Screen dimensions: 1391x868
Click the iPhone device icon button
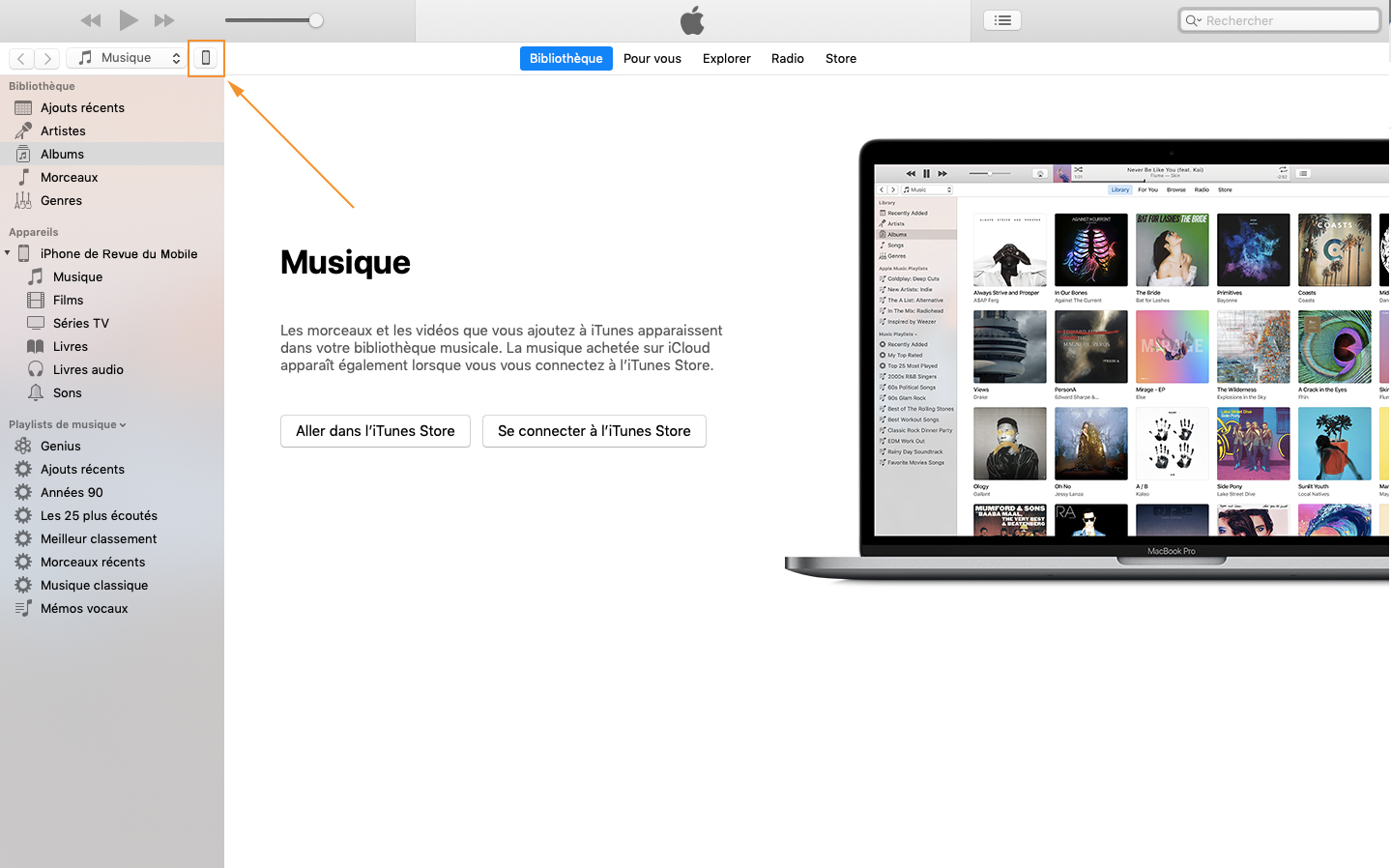(x=206, y=58)
